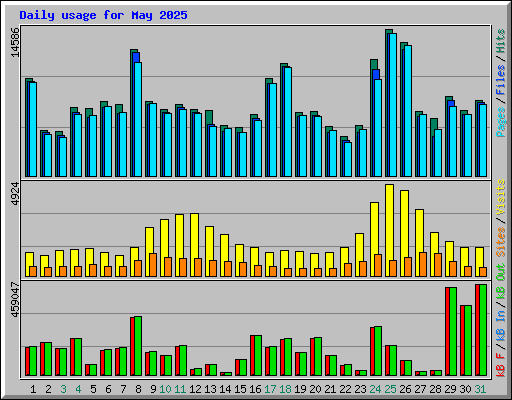This screenshot has width=512, height=400.
Task: Click the green weekend label for day 31
Action: (x=480, y=389)
